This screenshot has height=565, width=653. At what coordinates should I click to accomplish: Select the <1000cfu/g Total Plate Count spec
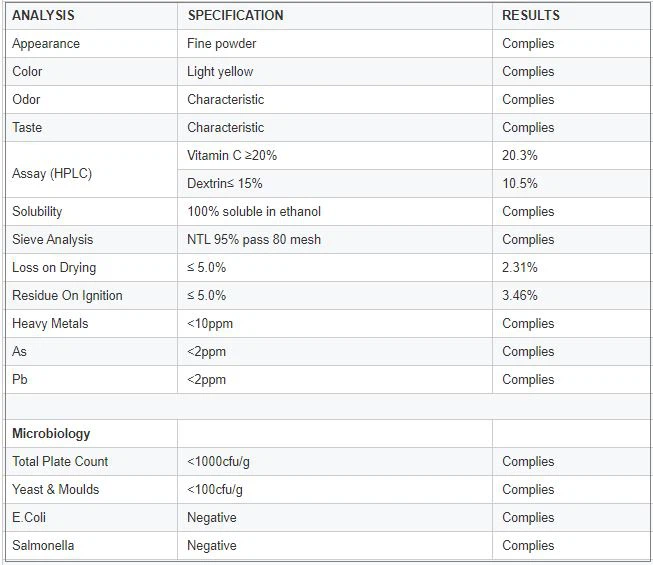click(218, 462)
